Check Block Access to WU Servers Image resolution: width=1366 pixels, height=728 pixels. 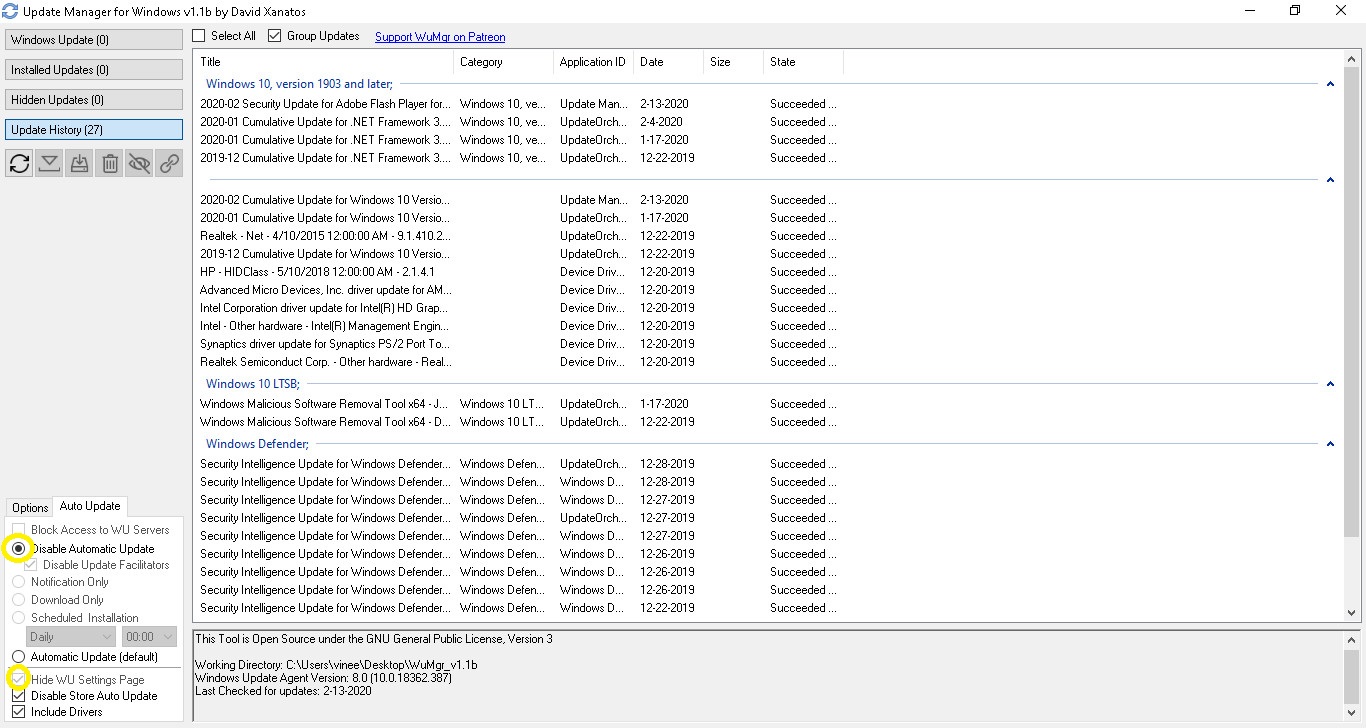click(18, 530)
